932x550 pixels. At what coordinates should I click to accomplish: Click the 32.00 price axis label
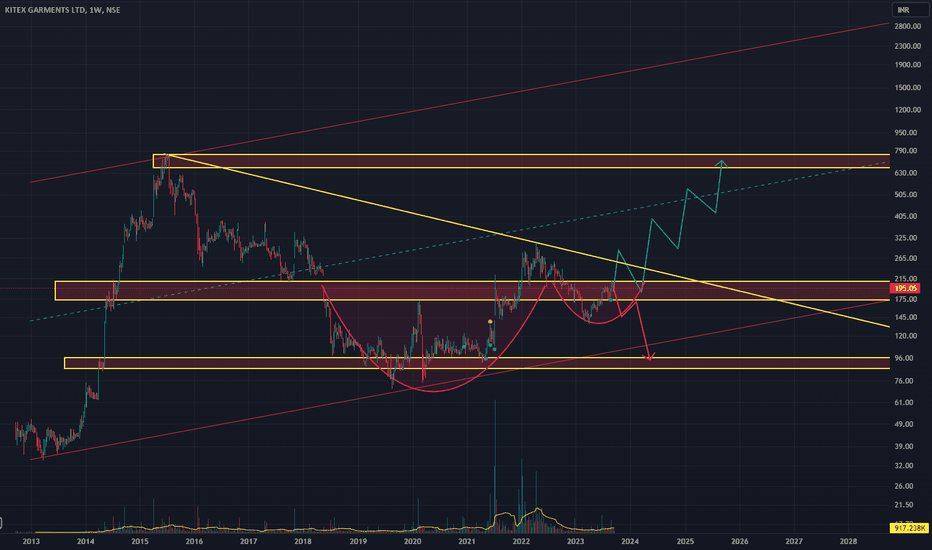pos(904,466)
